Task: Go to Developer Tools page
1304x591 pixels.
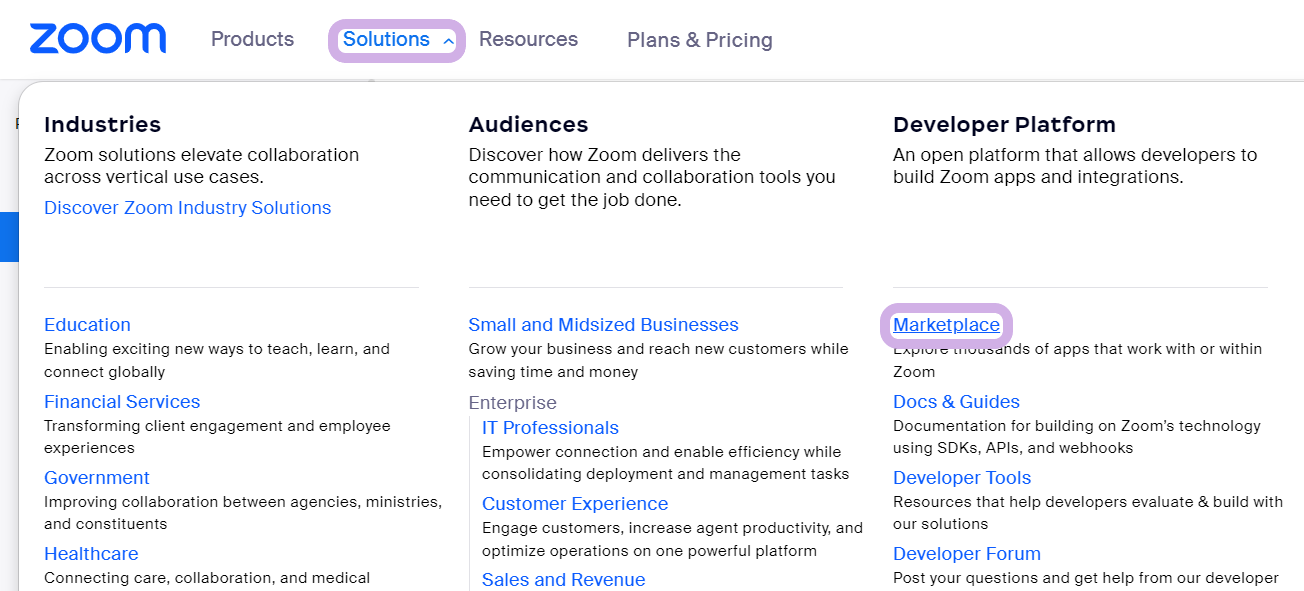Action: [x=961, y=478]
